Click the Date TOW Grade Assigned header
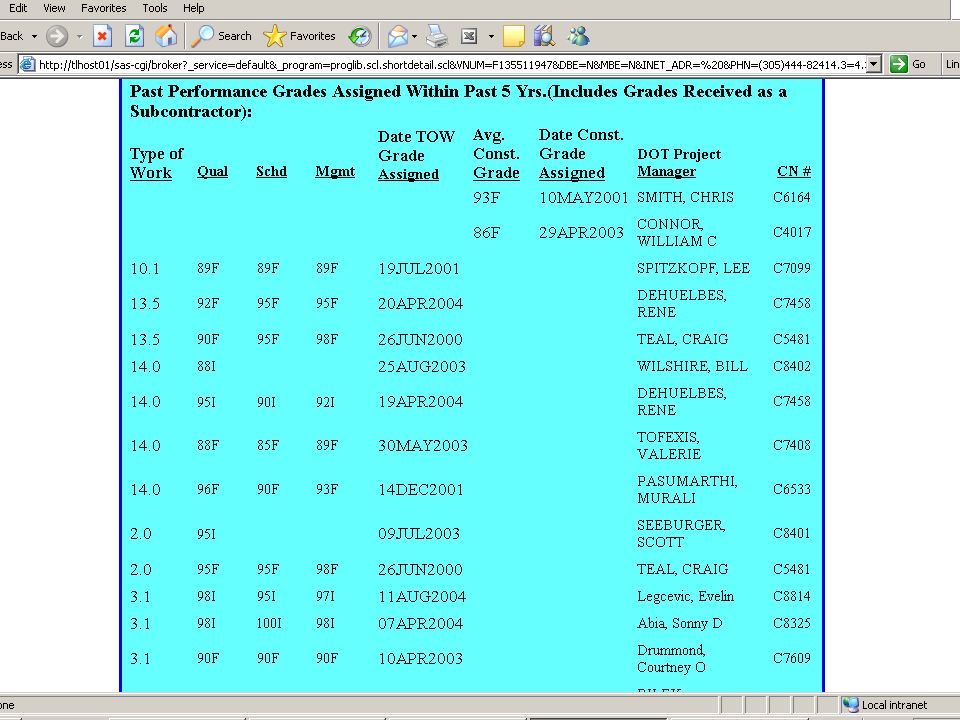960x720 pixels. click(x=416, y=155)
